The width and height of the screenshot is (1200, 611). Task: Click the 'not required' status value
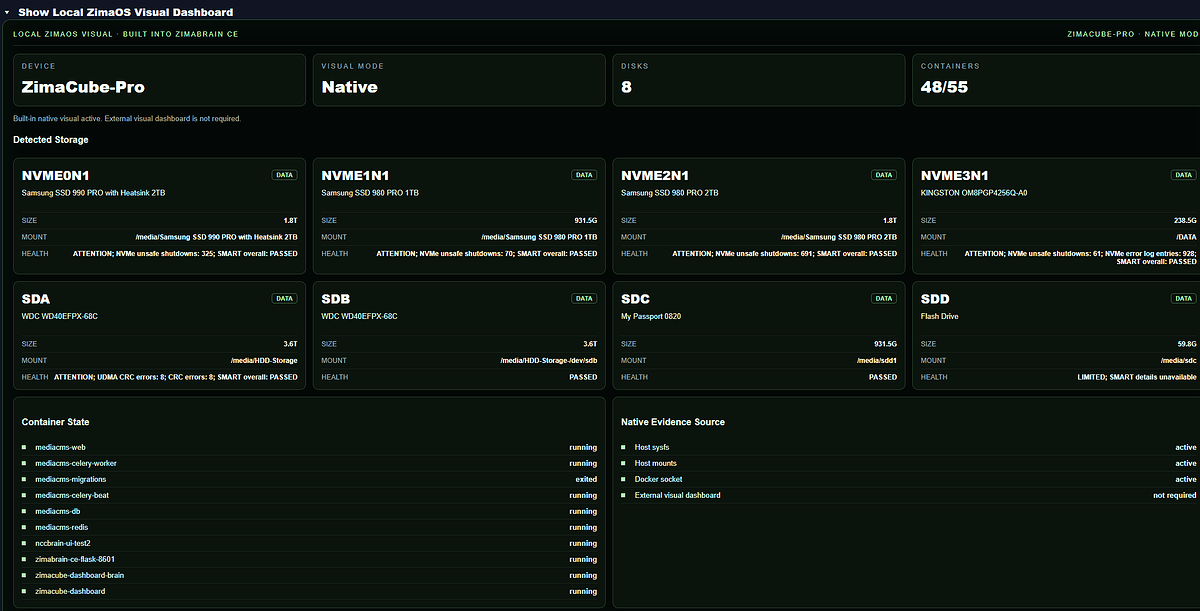[1175, 495]
